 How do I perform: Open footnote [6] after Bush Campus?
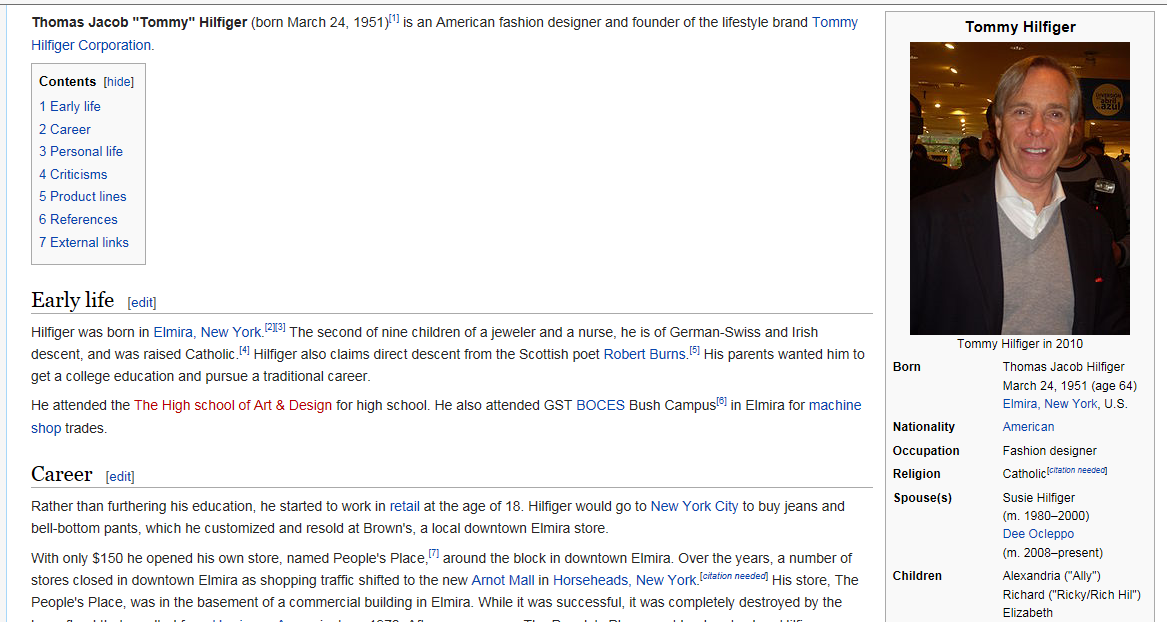click(721, 401)
